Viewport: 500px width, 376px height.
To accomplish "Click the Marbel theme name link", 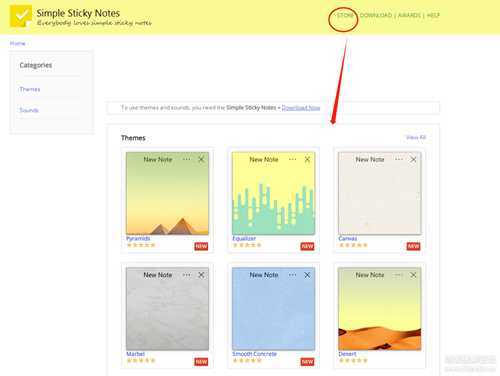I will click(x=135, y=354).
